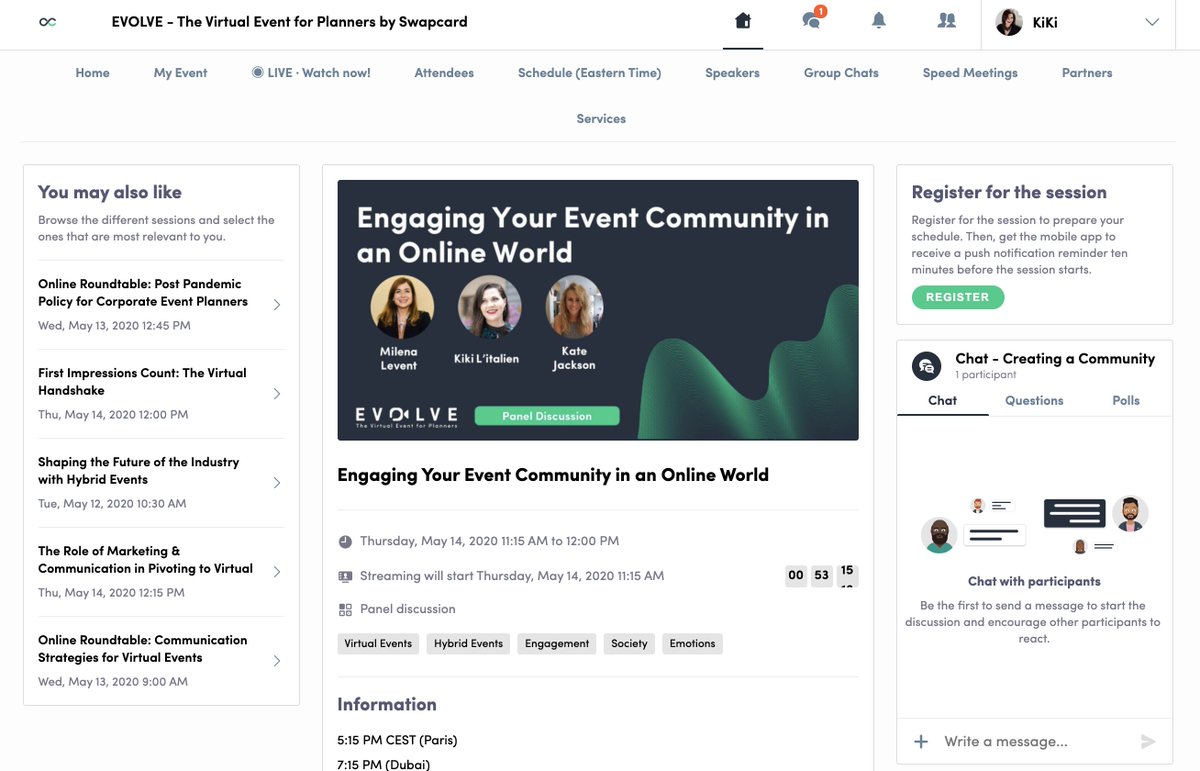Focus the Write a message field
This screenshot has width=1200, height=771.
click(1035, 741)
